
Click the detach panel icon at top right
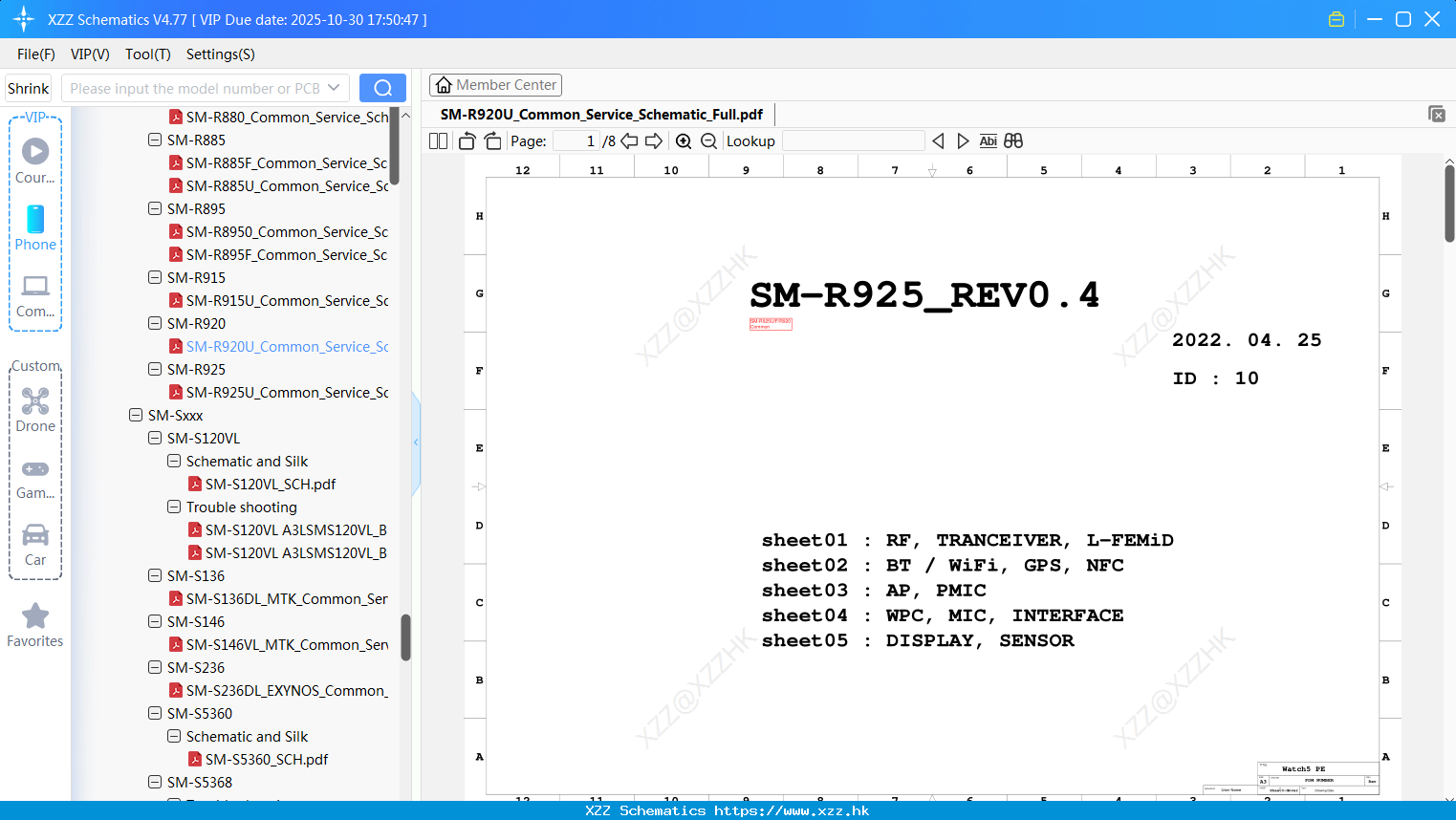click(x=1437, y=114)
